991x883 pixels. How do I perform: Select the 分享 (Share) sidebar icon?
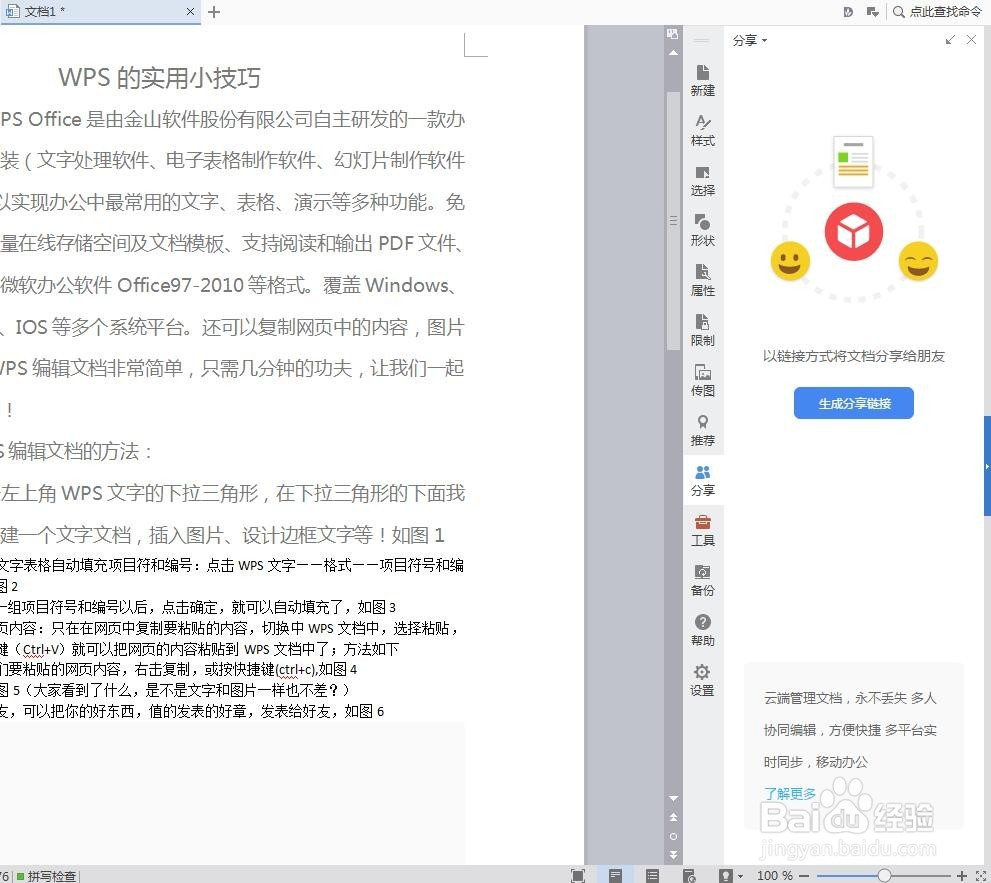click(702, 480)
